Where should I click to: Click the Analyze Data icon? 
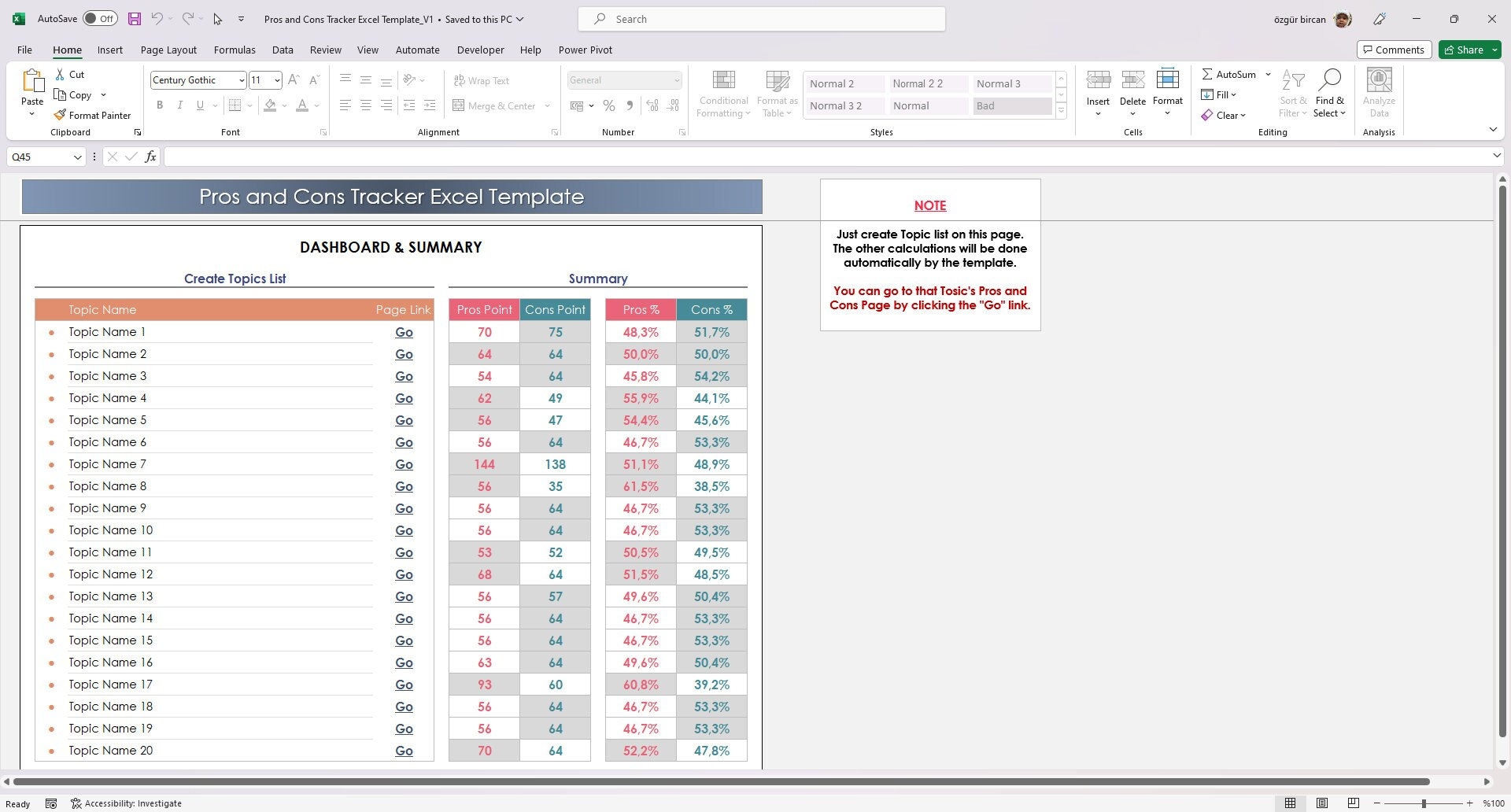(1378, 87)
